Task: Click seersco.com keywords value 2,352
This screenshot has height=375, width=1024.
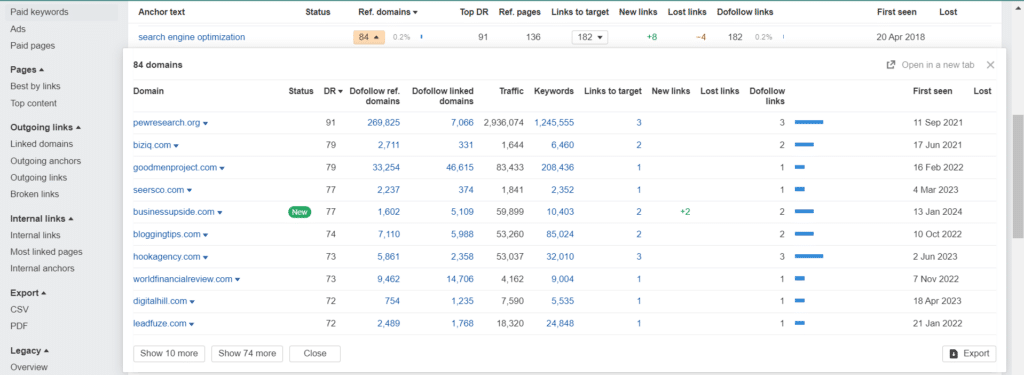Action: [x=562, y=190]
